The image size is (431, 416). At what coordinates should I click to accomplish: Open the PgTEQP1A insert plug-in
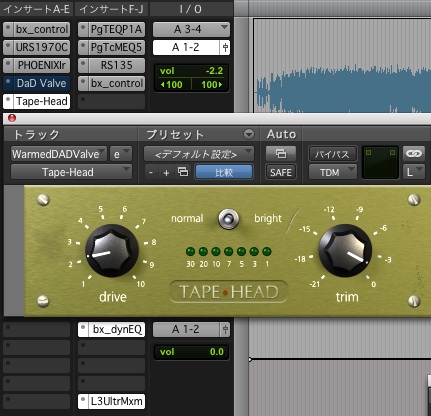coord(116,29)
